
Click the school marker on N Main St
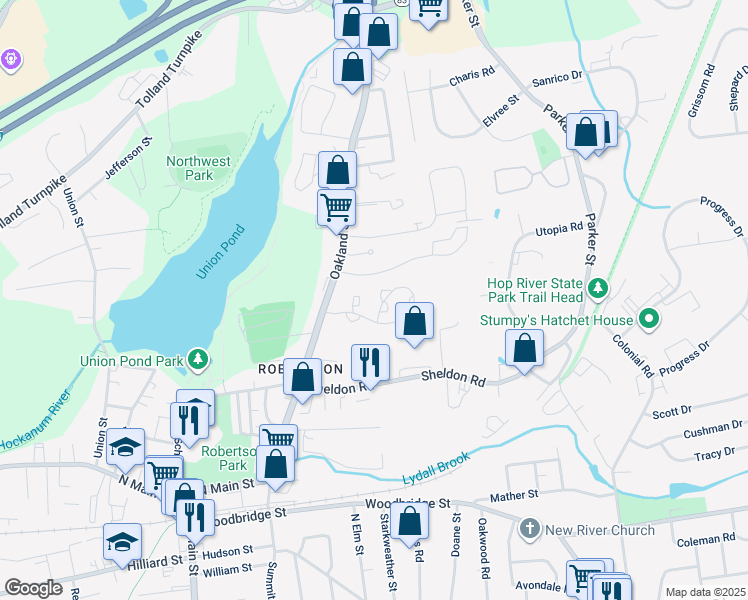[x=125, y=447]
